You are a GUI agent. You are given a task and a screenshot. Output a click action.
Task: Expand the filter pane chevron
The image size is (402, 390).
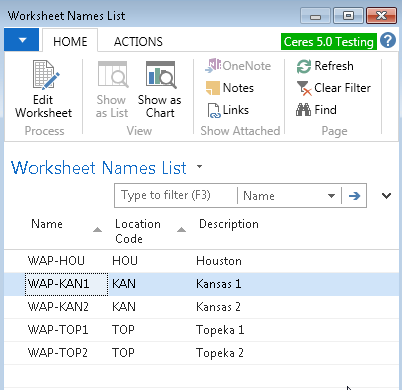[x=386, y=196]
